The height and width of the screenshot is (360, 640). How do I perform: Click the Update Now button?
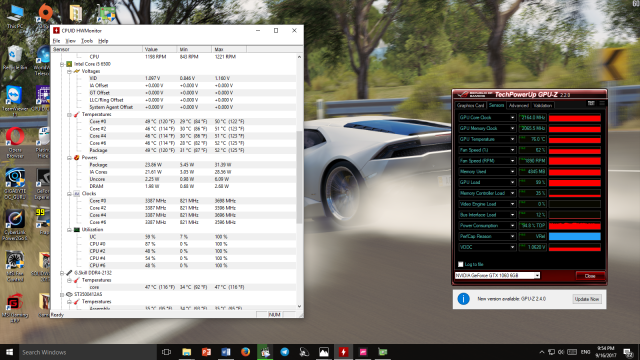587,299
